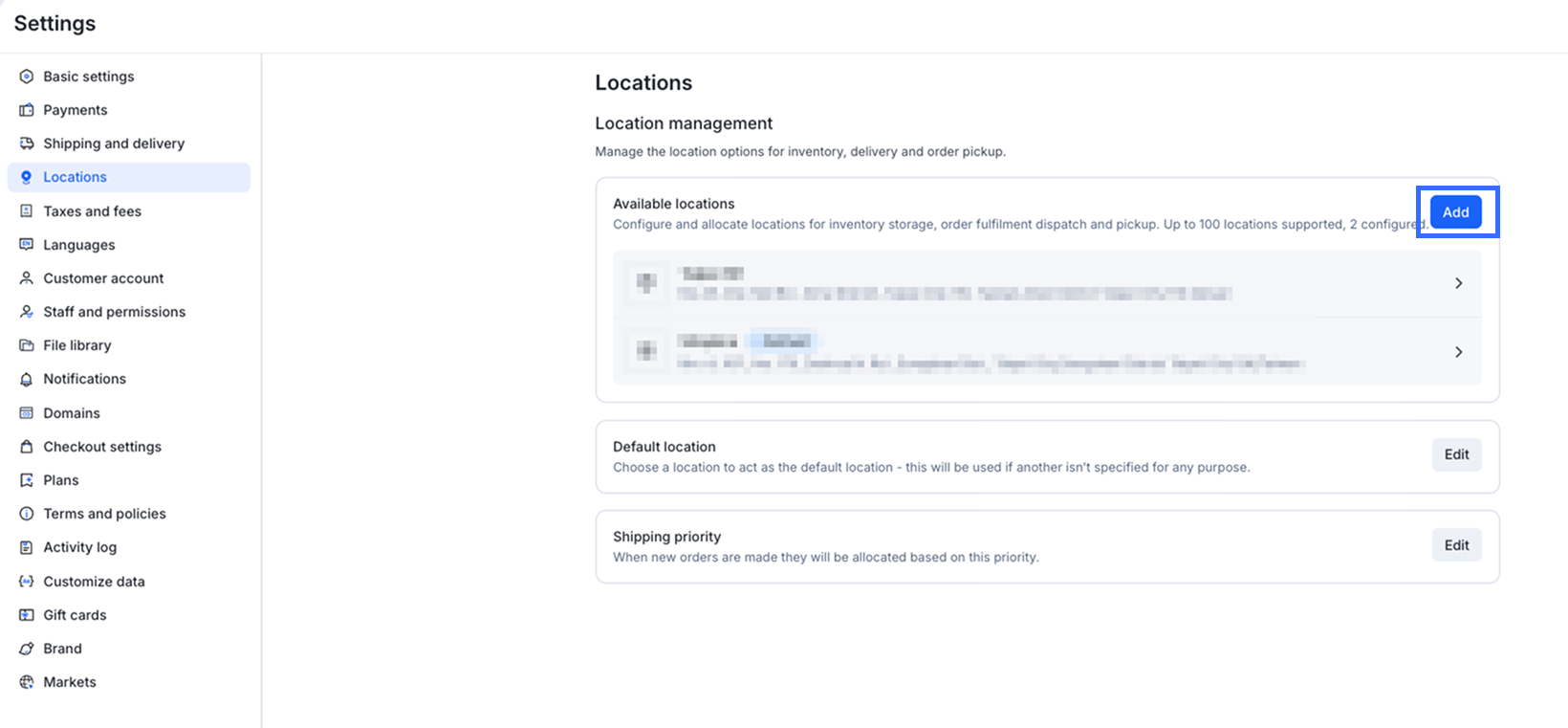The image size is (1568, 728).
Task: Click the Brand tag icon
Action: point(27,649)
